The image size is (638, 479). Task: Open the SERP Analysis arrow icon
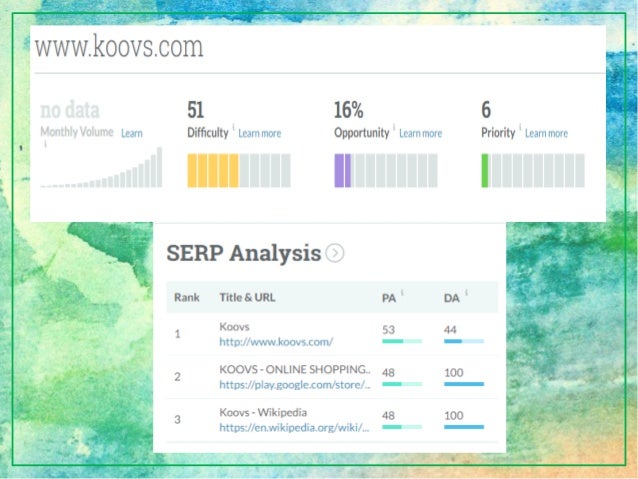tap(334, 253)
